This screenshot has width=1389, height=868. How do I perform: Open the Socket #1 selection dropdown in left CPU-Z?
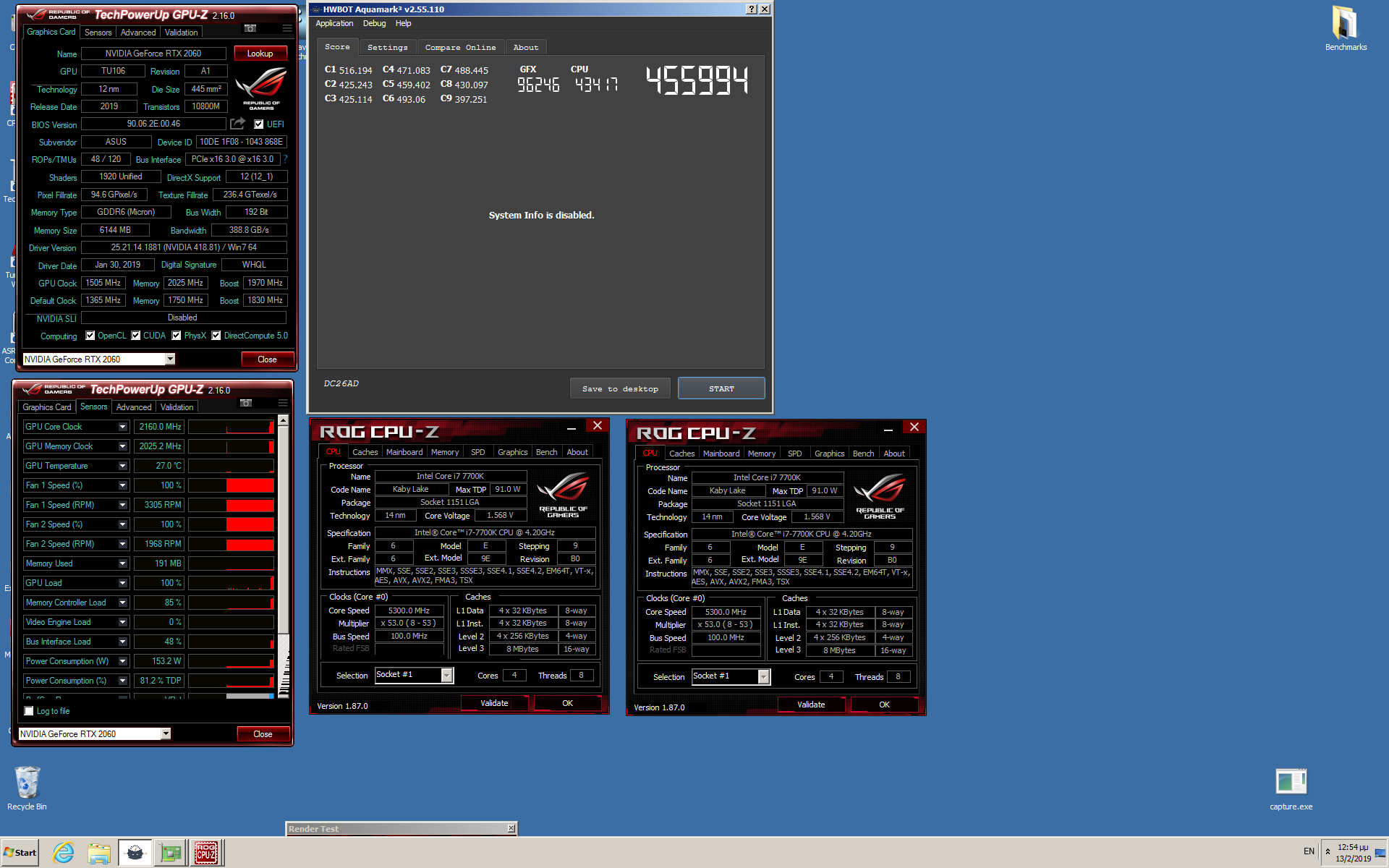[447, 675]
